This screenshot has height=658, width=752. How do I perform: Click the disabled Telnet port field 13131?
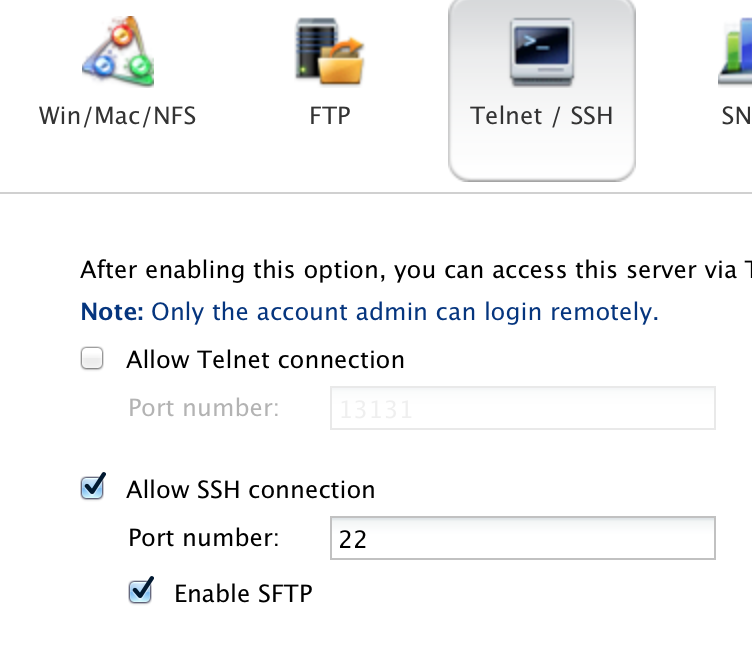tap(523, 408)
